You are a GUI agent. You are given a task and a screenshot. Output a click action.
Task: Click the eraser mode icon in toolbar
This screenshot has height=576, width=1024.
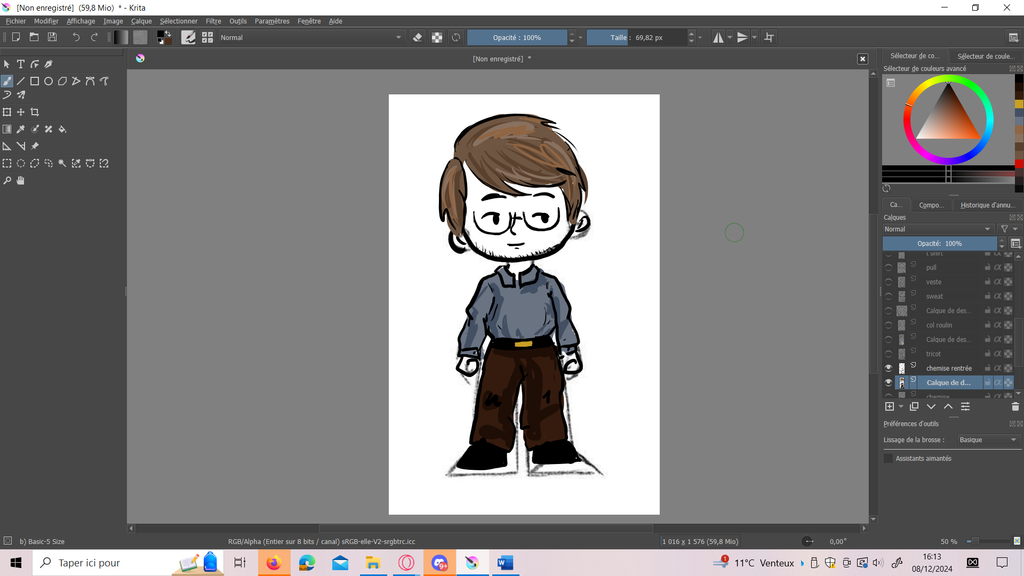coord(418,37)
